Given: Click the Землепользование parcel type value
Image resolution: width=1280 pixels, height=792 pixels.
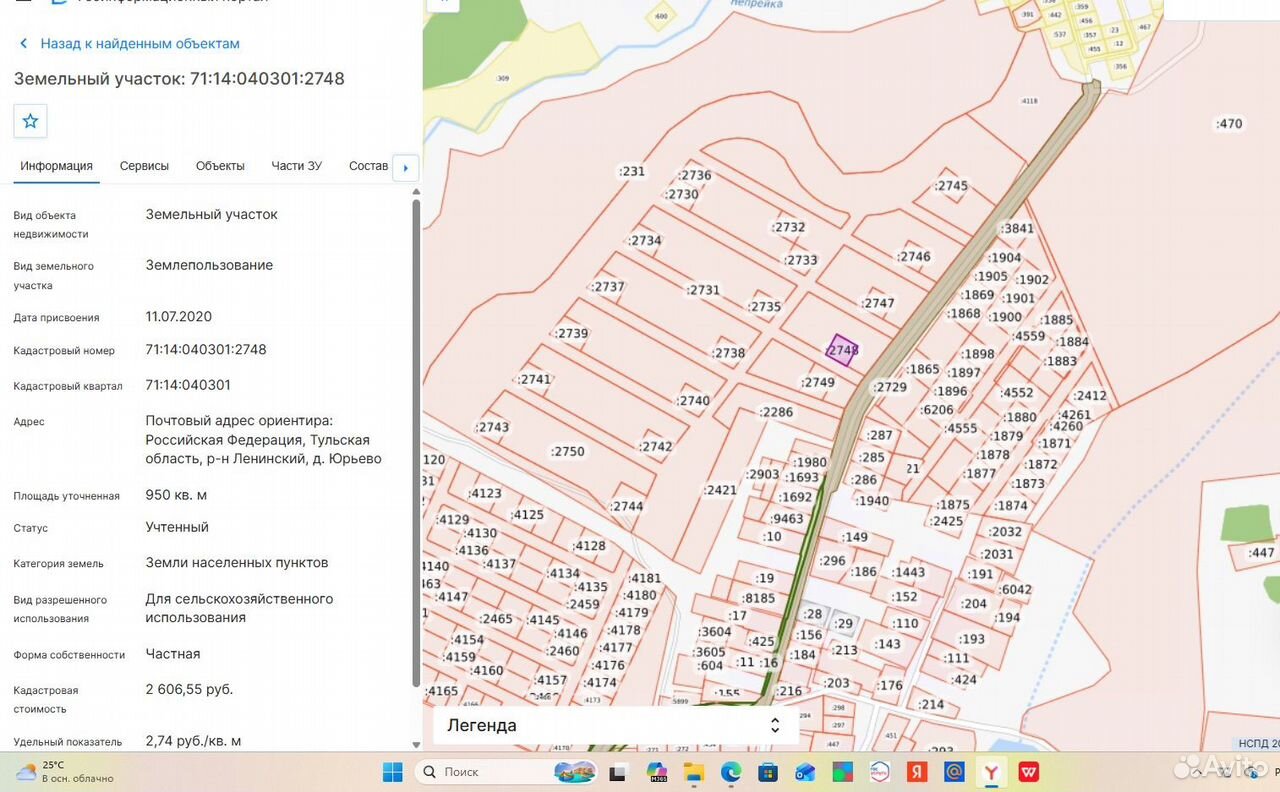Looking at the screenshot, I should coord(209,265).
